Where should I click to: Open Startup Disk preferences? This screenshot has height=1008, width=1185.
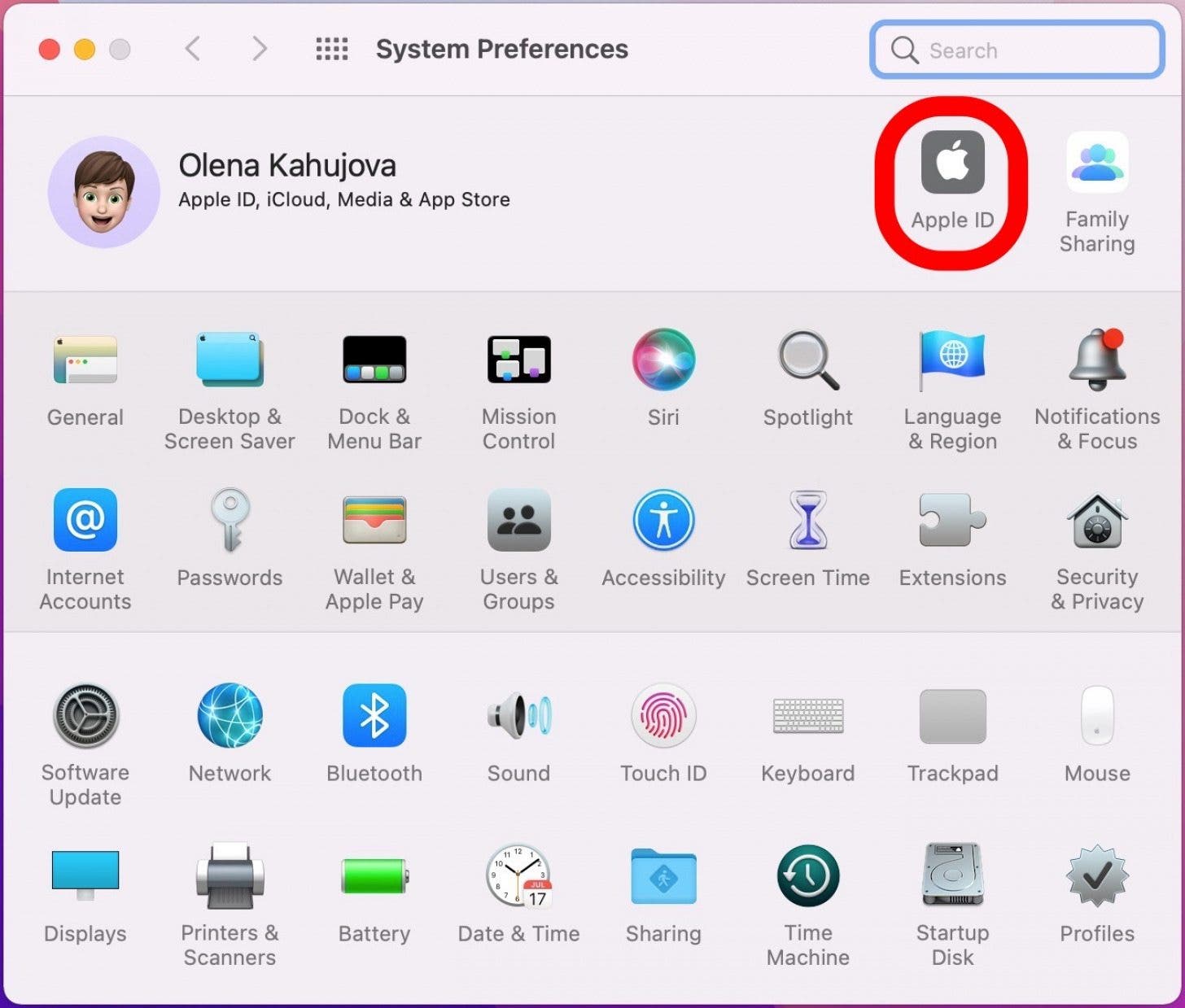point(951,876)
